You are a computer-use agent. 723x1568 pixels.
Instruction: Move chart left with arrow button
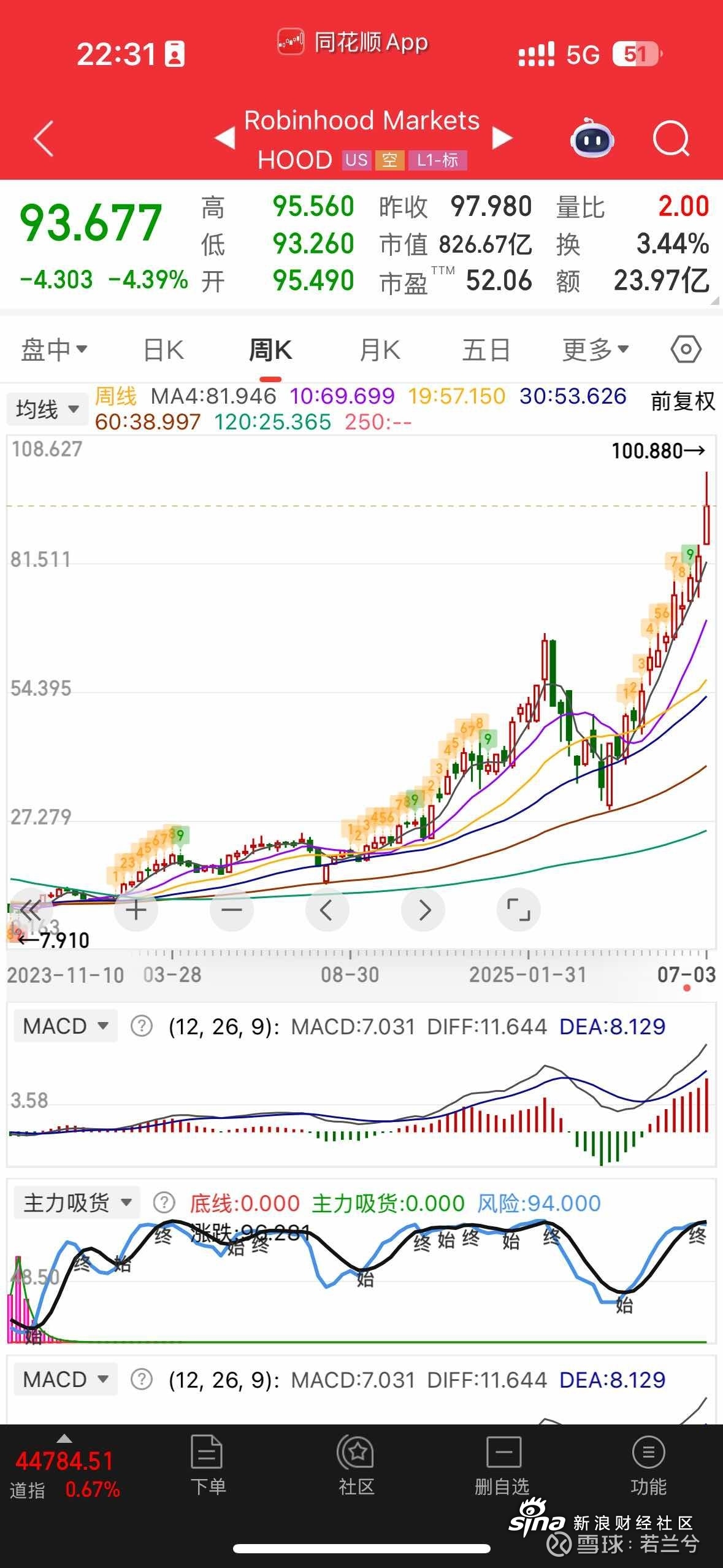[327, 910]
